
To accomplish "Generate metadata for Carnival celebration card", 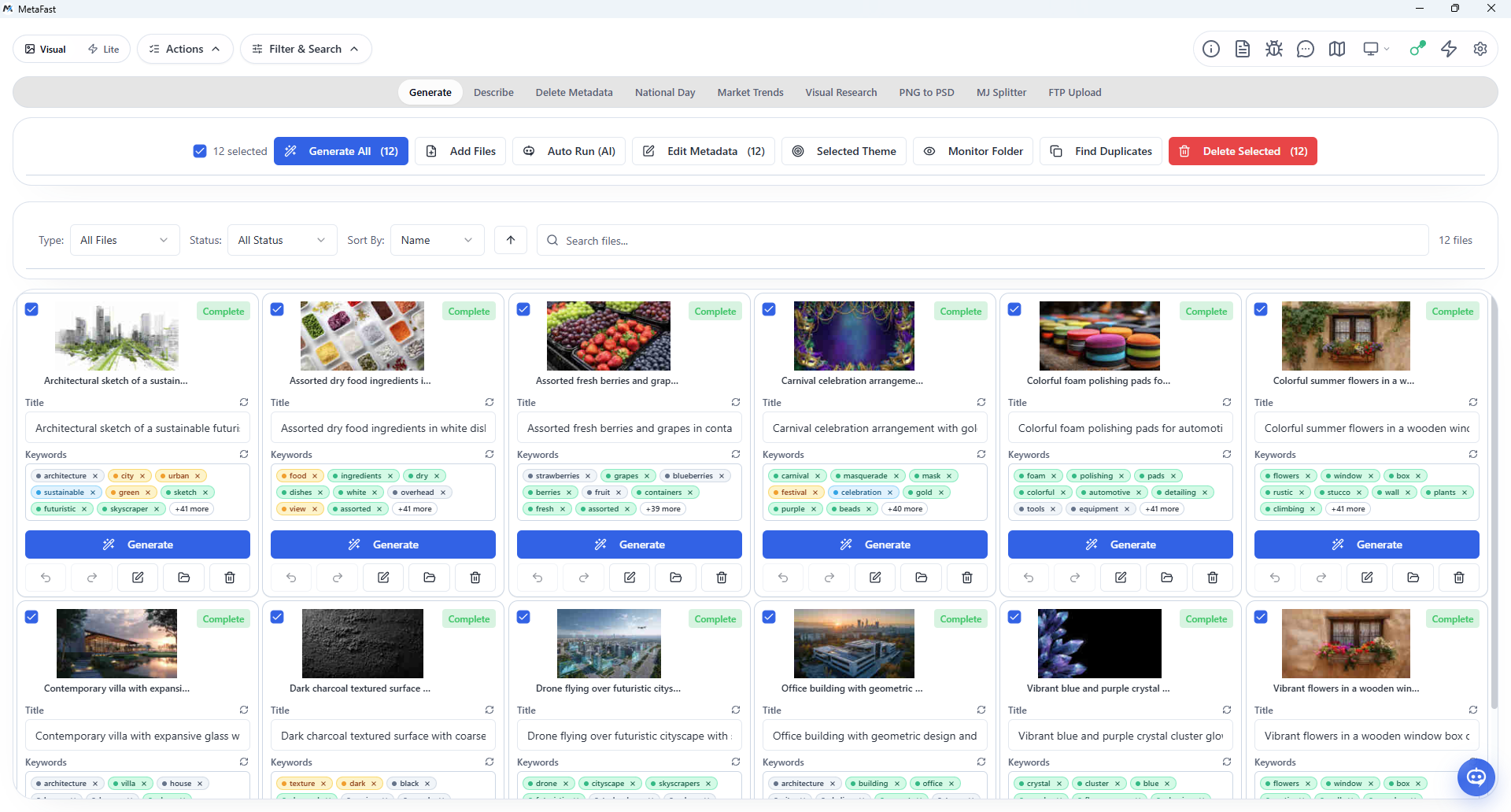I will pyautogui.click(x=875, y=544).
